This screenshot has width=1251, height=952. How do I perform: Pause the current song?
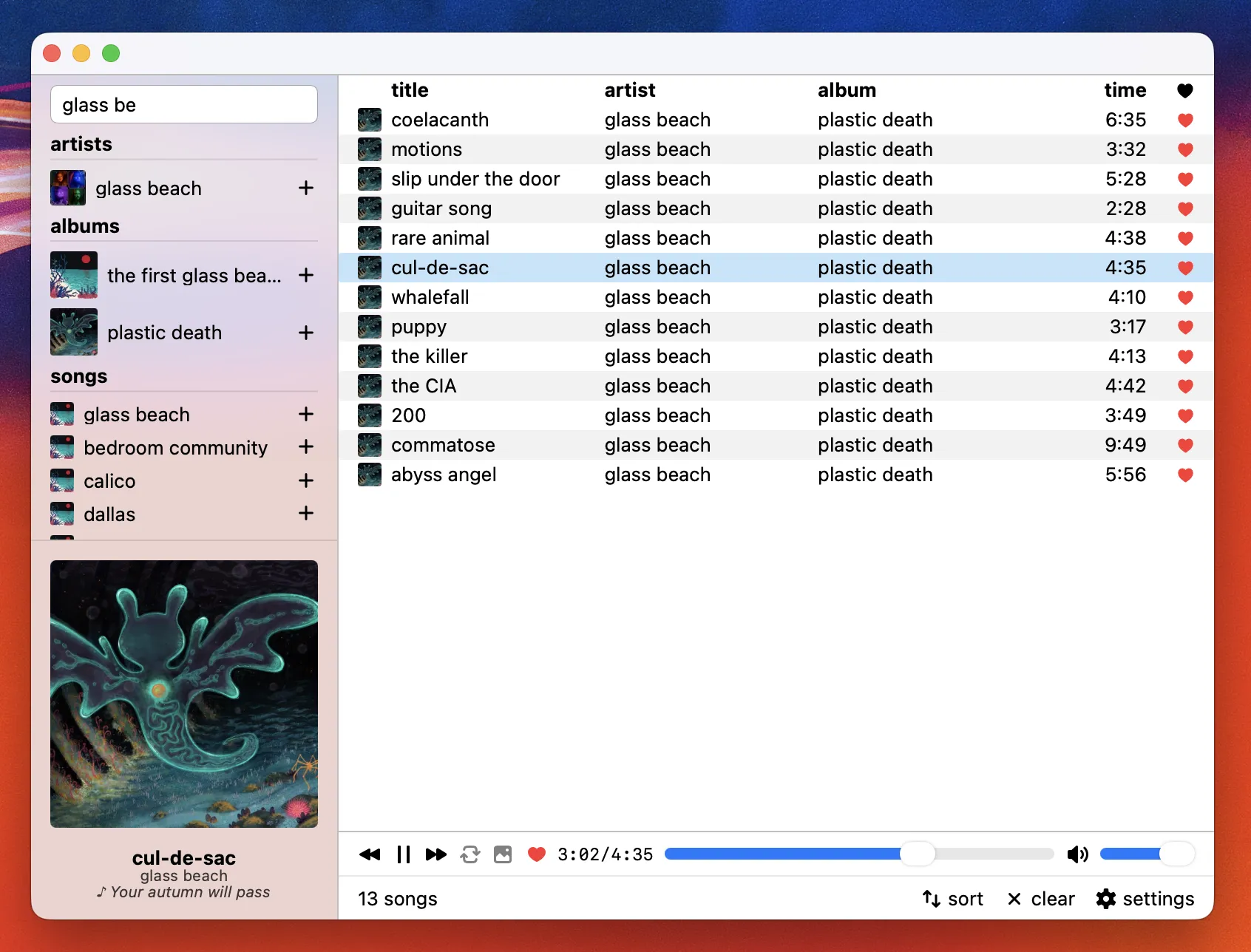(x=403, y=854)
